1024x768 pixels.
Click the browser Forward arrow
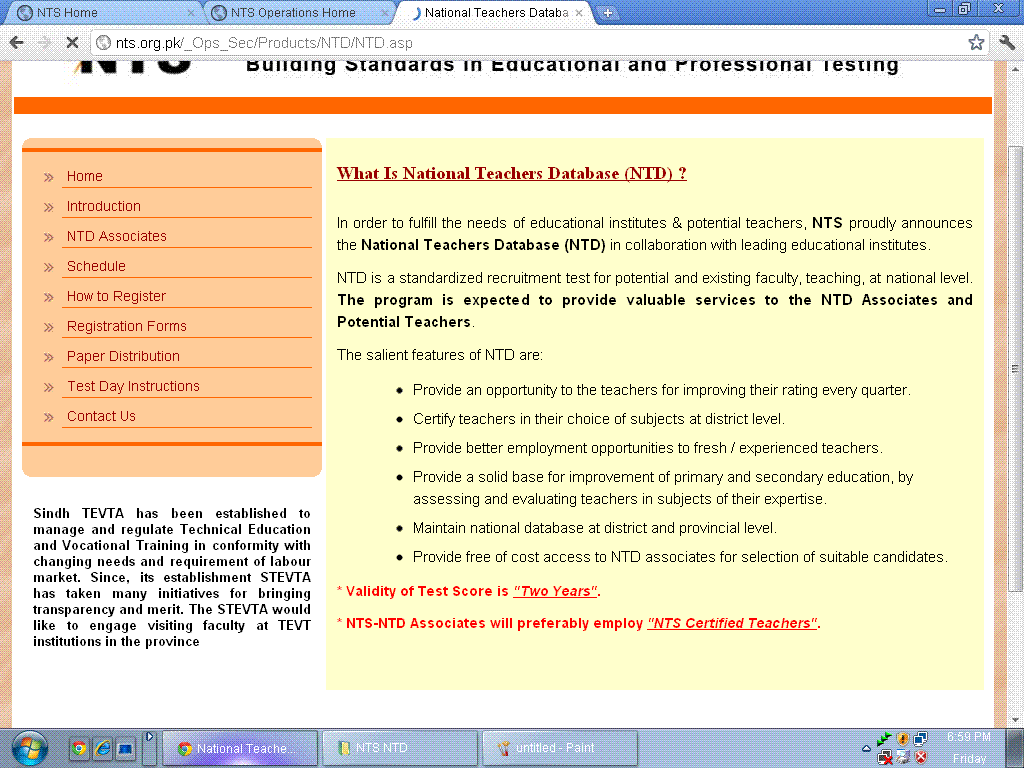point(44,43)
